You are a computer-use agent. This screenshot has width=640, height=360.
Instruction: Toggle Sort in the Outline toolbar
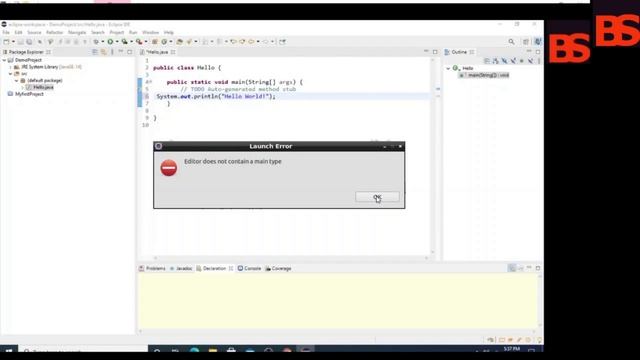tap(496, 61)
